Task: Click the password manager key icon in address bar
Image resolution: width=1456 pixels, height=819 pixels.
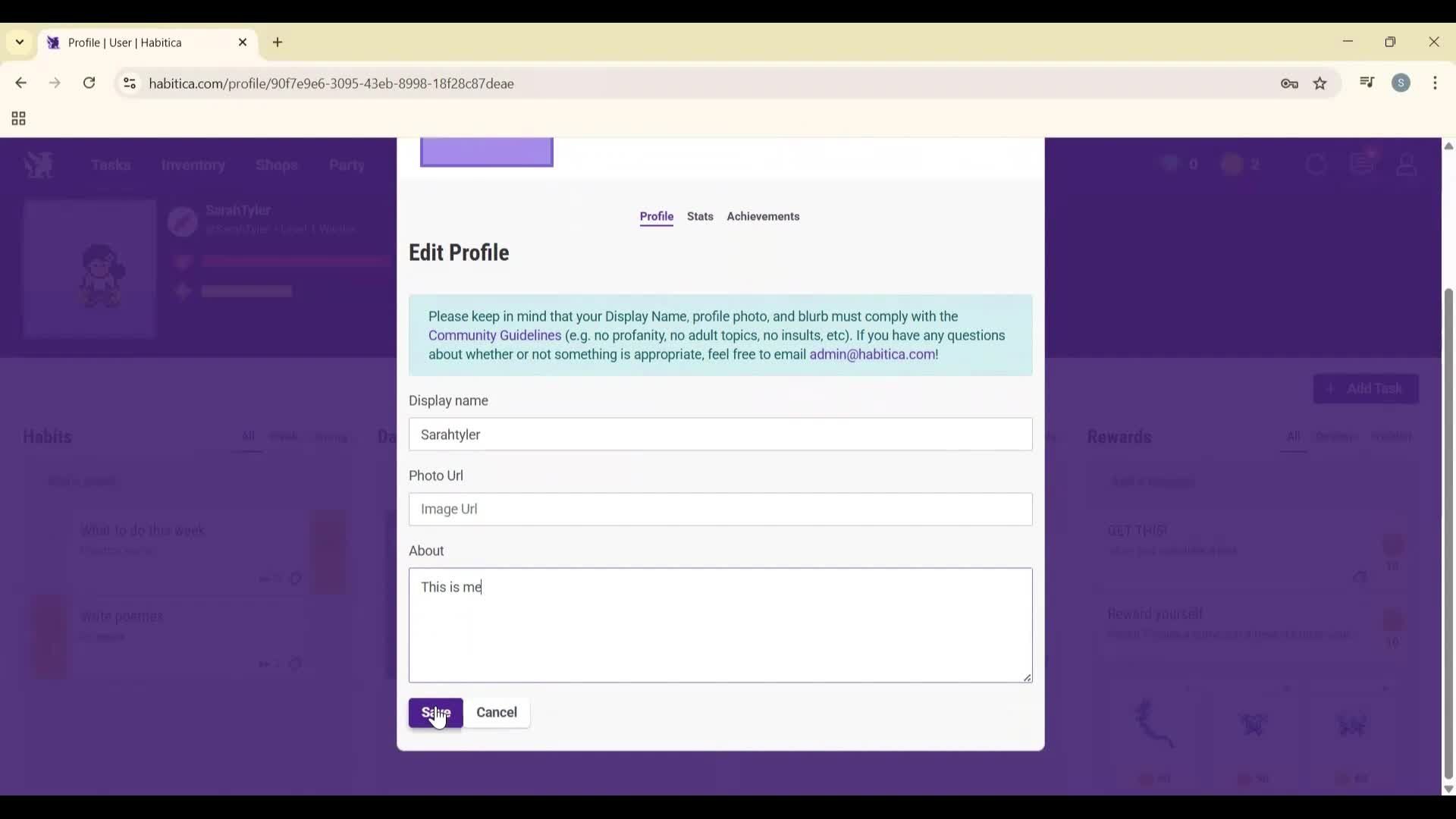Action: point(1290,84)
